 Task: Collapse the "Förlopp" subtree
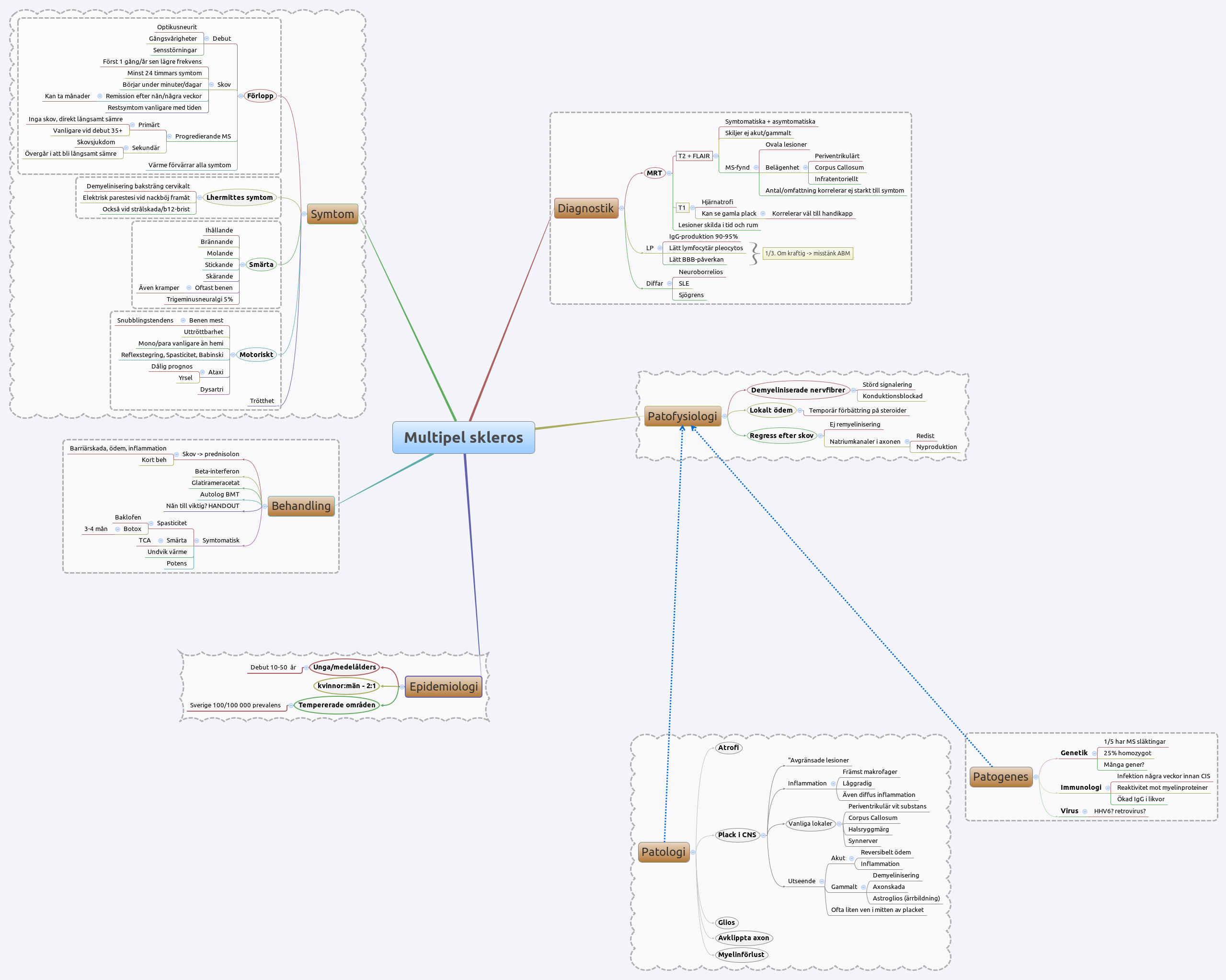(241, 95)
